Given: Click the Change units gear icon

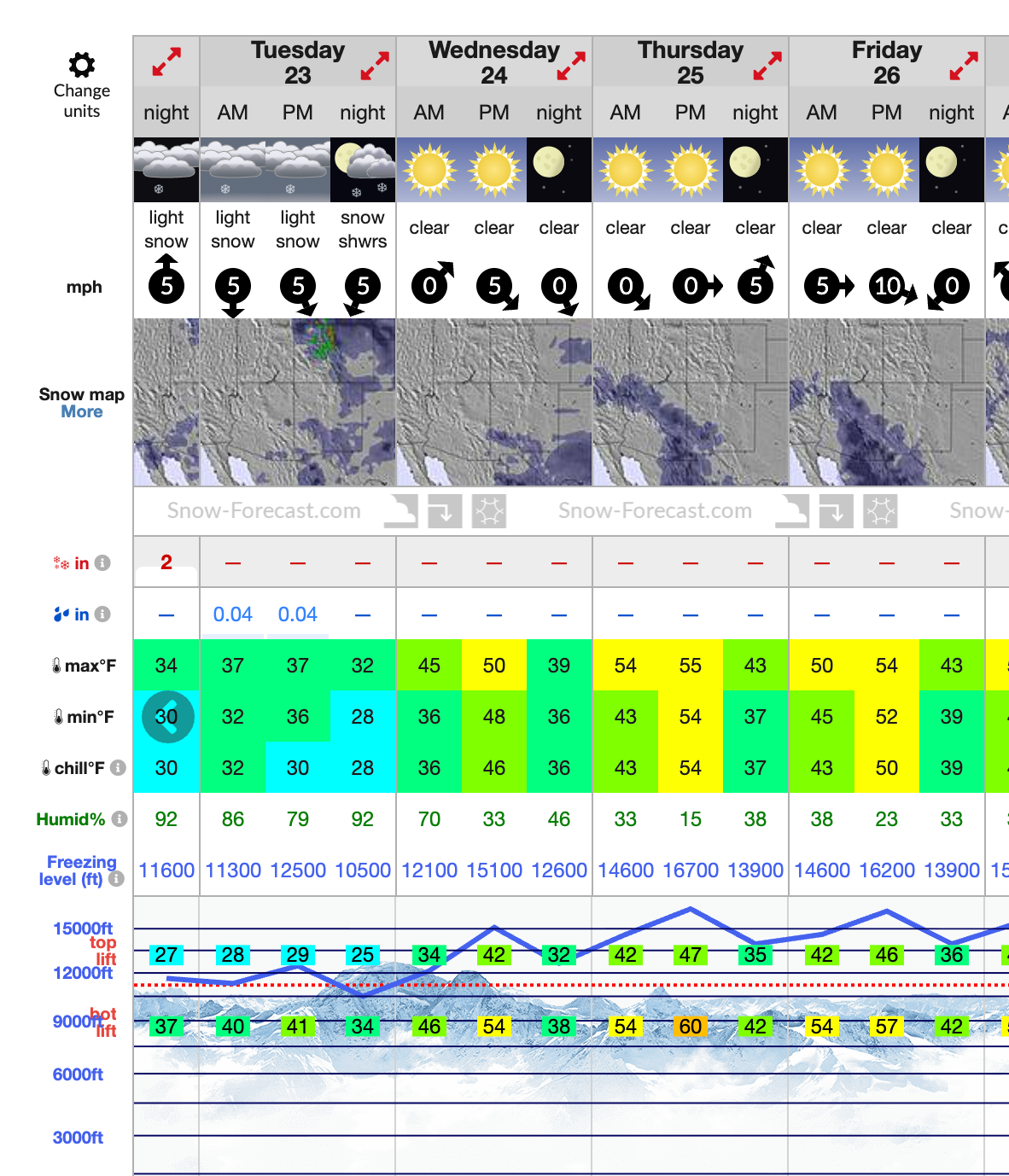Looking at the screenshot, I should (82, 65).
